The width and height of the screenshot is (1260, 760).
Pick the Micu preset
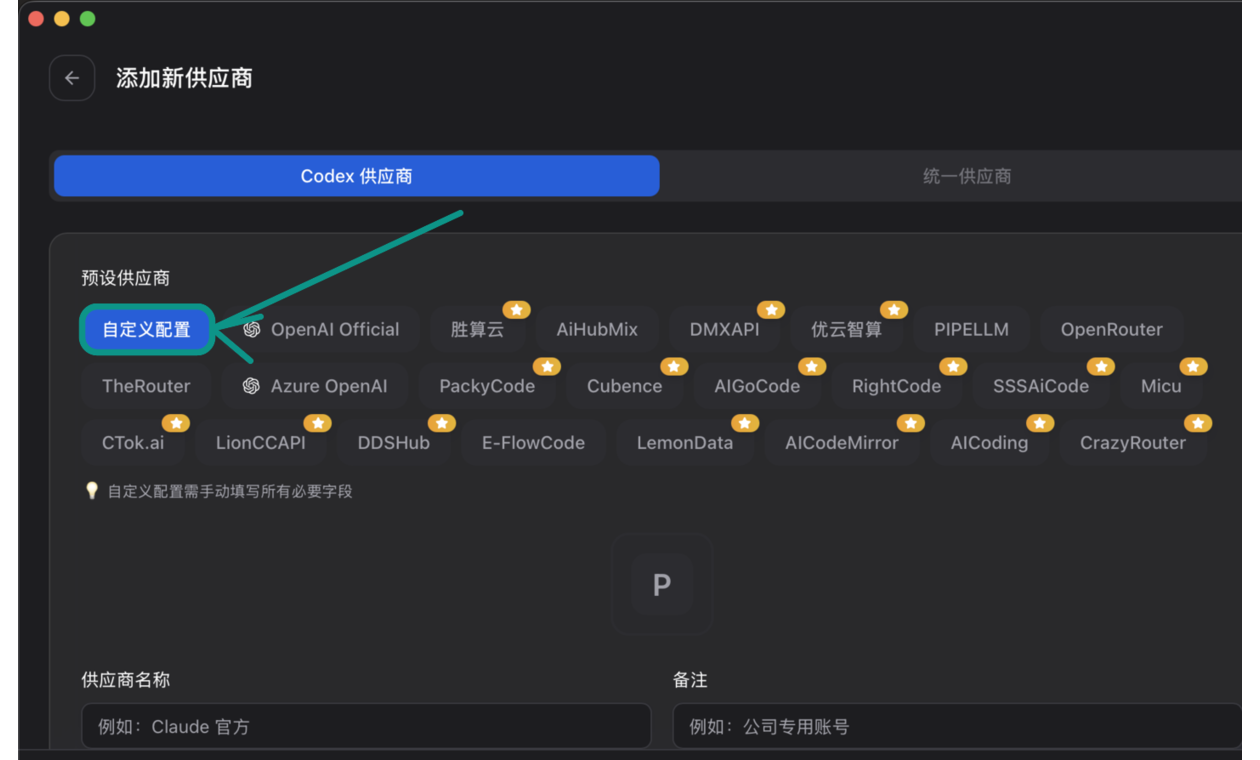(x=1161, y=386)
